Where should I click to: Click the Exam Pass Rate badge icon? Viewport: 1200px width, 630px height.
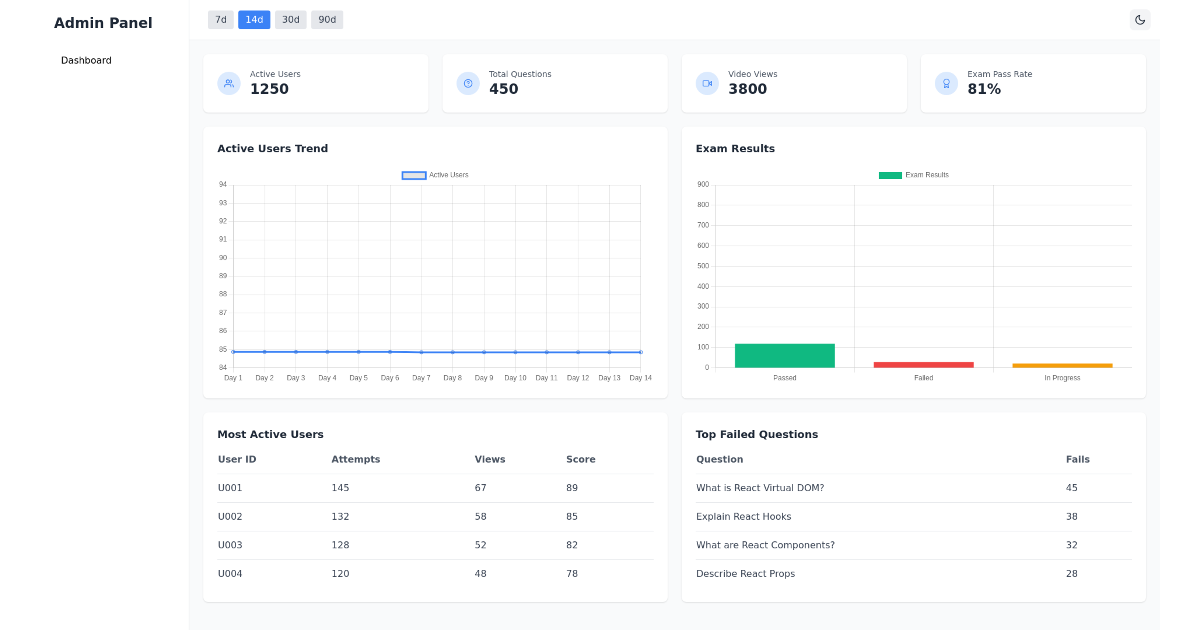[x=946, y=83]
